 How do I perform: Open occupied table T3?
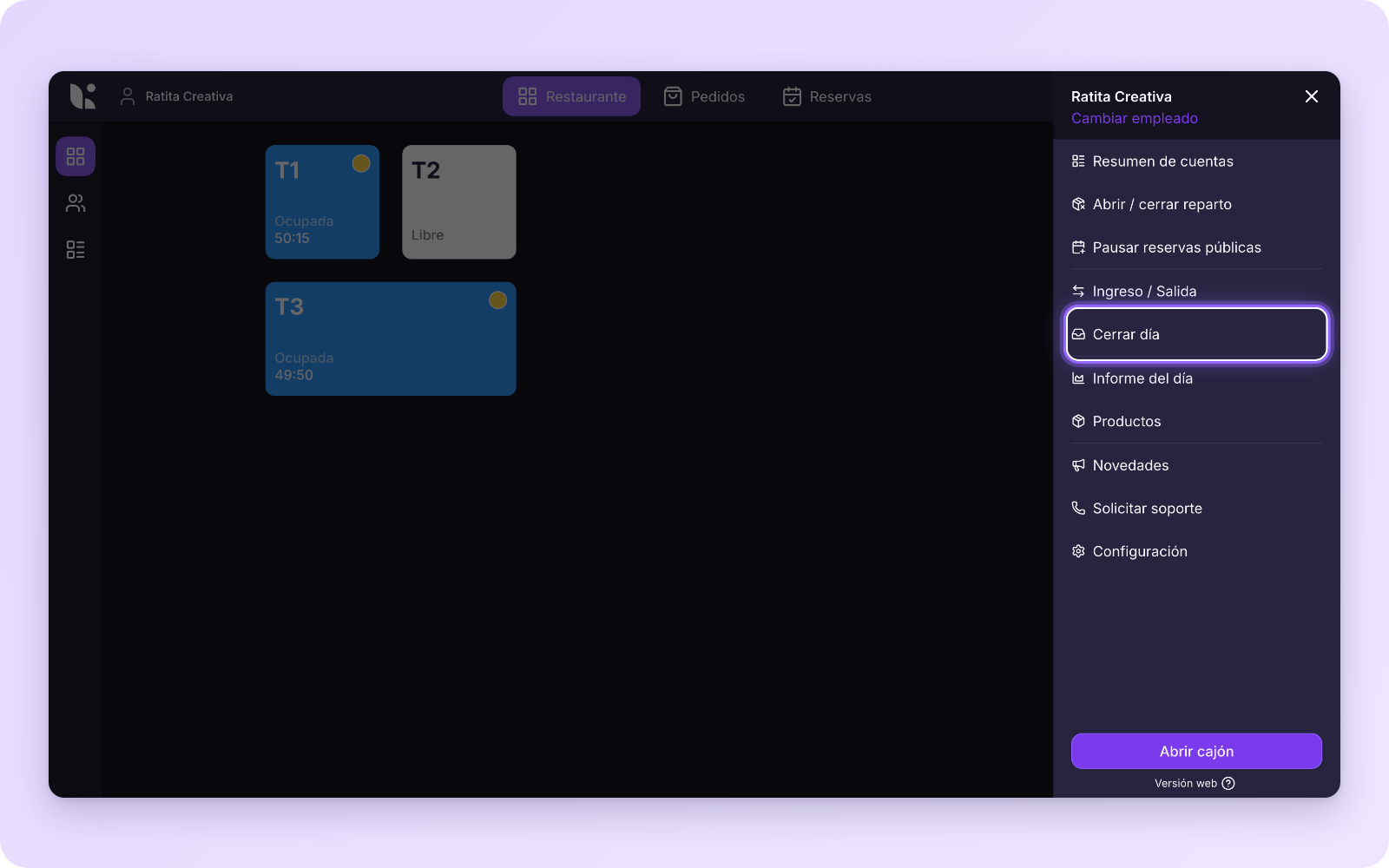pos(391,339)
